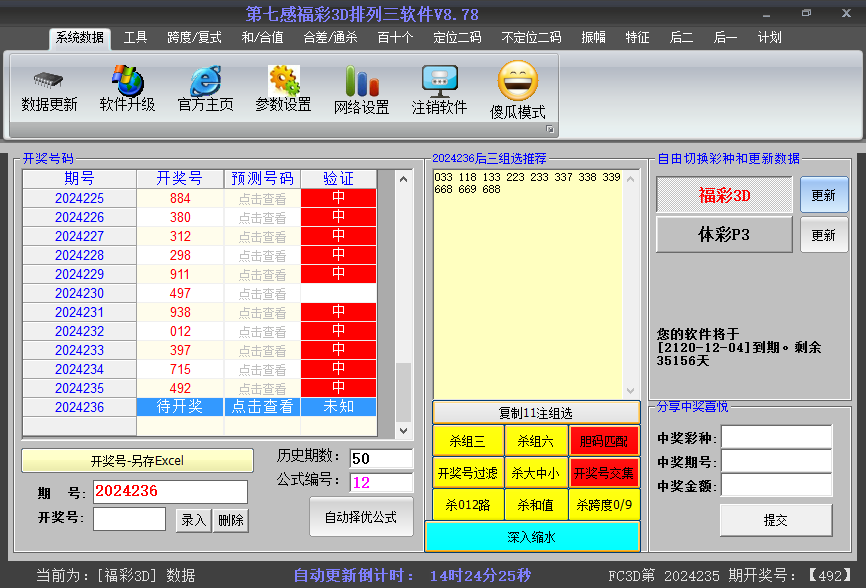Click the 待开奖 cell
Image resolution: width=866 pixels, height=588 pixels.
pyautogui.click(x=180, y=407)
